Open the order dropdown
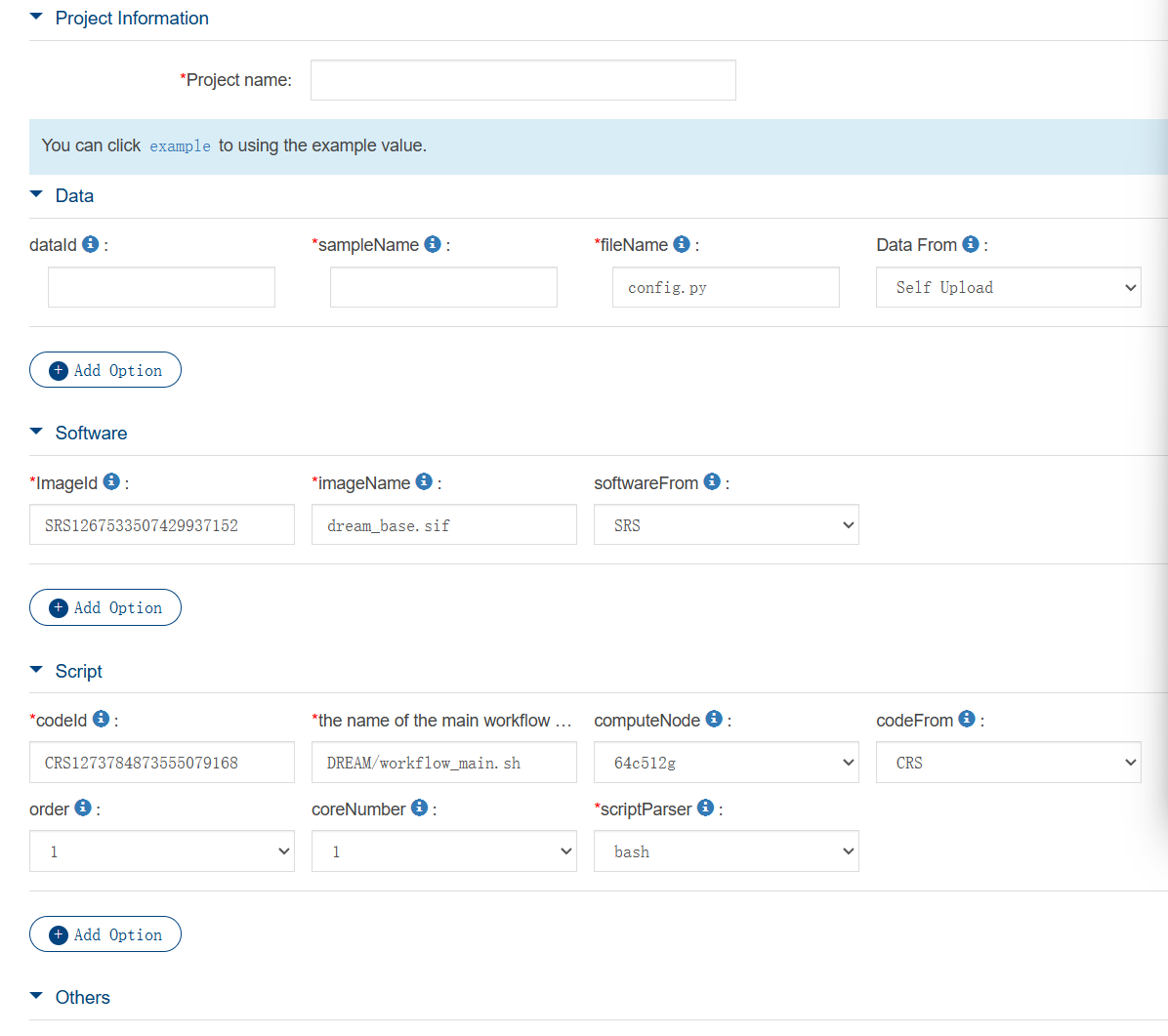This screenshot has width=1168, height=1036. [162, 851]
